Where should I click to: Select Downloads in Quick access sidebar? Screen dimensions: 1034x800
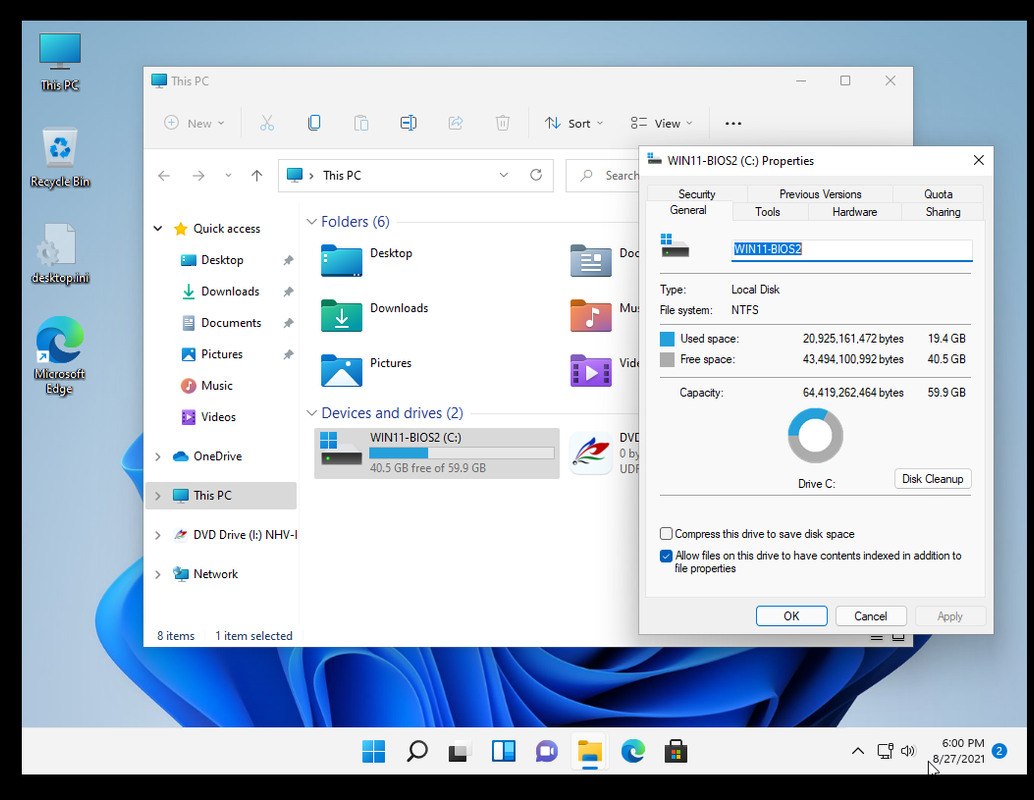pos(229,292)
